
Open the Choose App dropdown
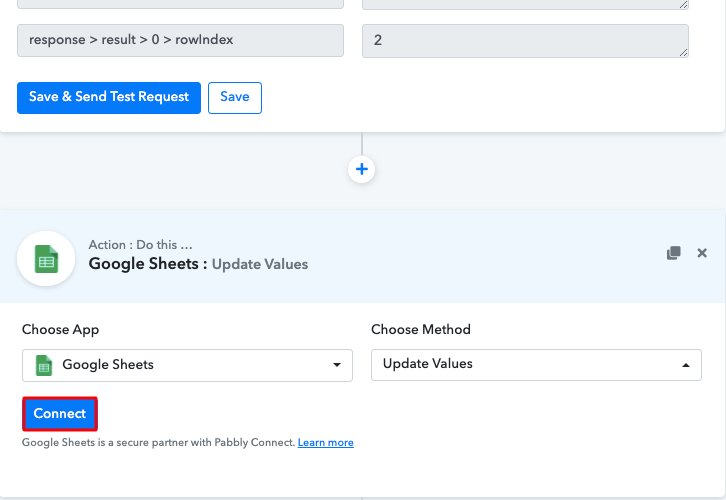click(x=188, y=365)
